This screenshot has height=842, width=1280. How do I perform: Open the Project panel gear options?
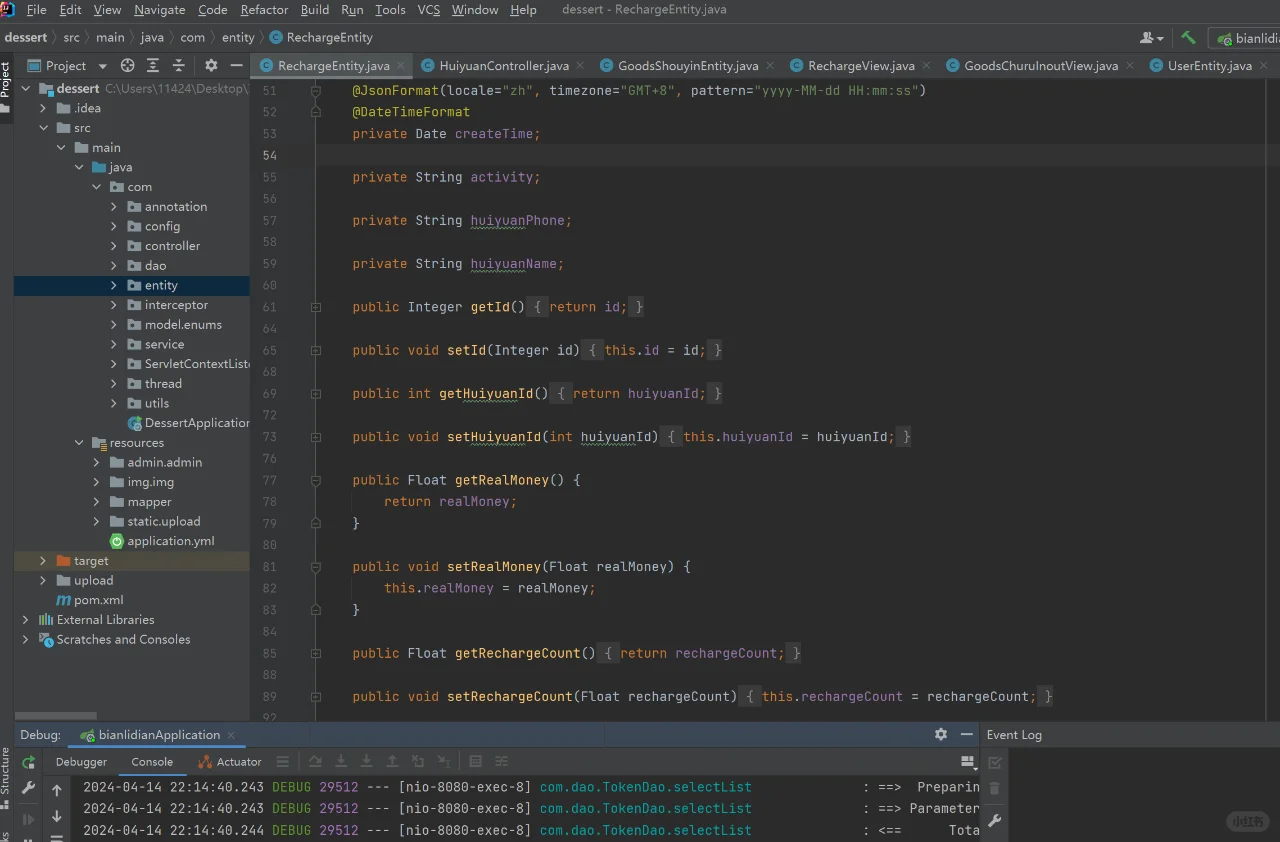[x=211, y=66]
